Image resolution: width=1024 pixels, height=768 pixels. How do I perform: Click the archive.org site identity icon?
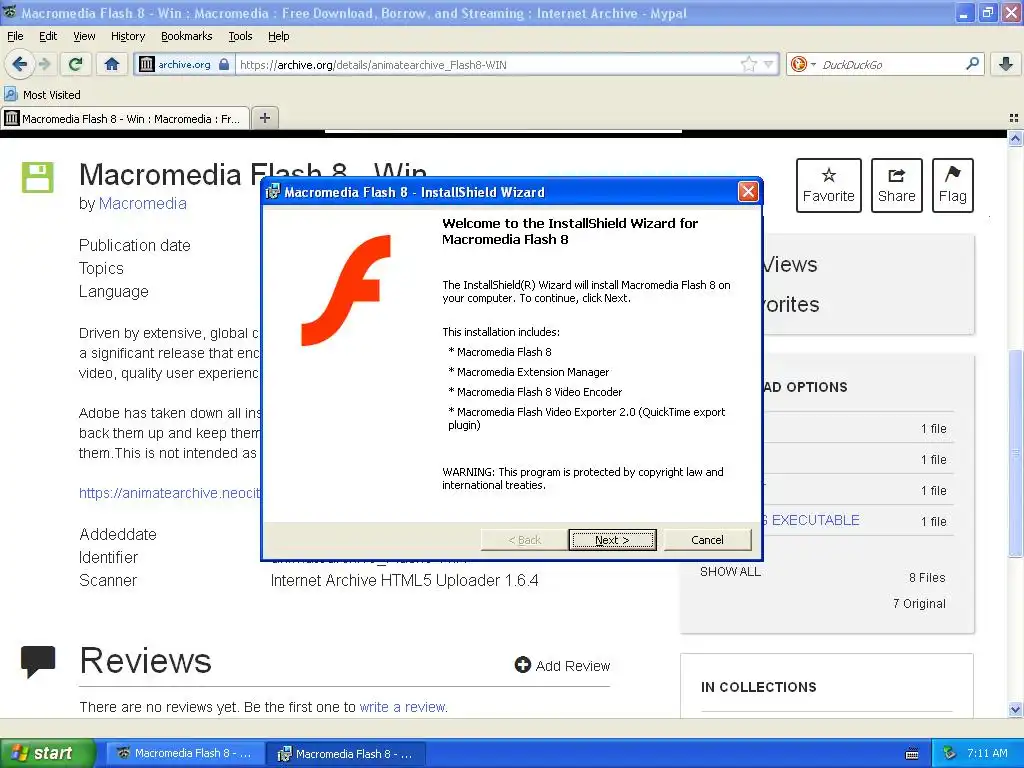click(147, 64)
